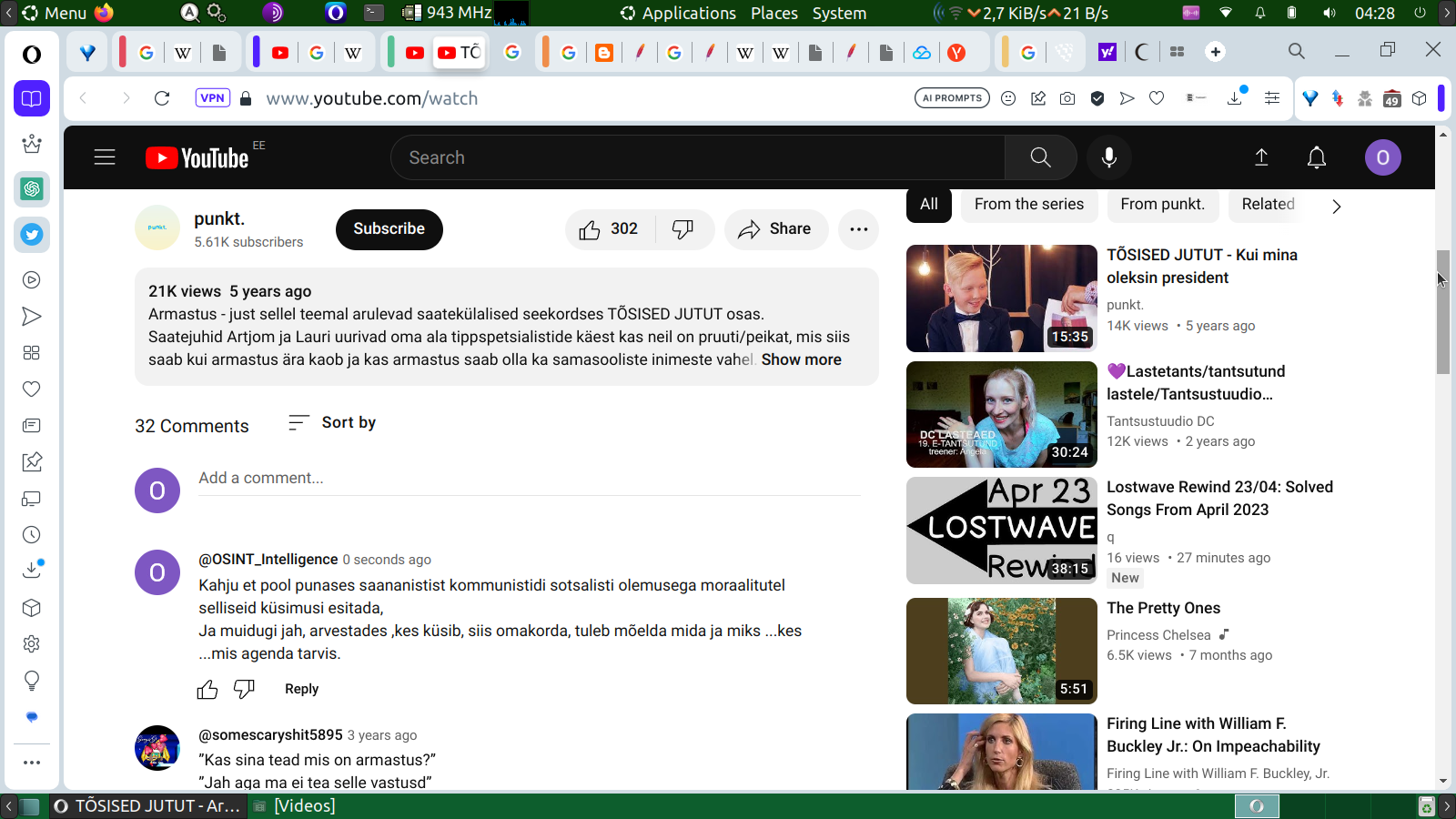This screenshot has height=819, width=1456.
Task: Open Lostwave Rewind video thumbnail
Action: tap(1002, 531)
